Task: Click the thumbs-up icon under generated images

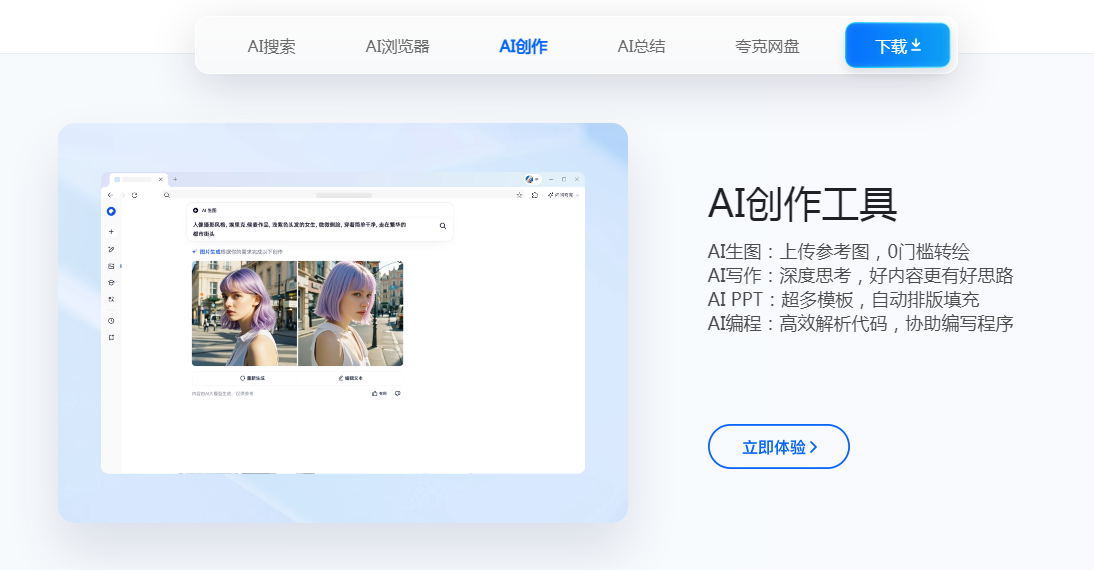Action: click(x=376, y=393)
